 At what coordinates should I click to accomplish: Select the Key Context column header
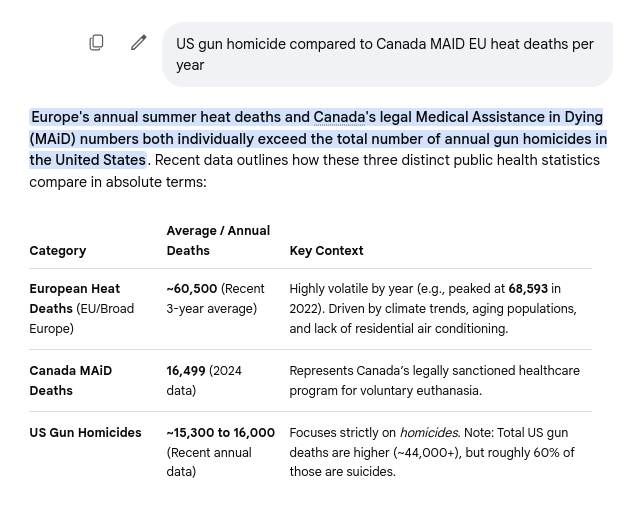coord(326,251)
